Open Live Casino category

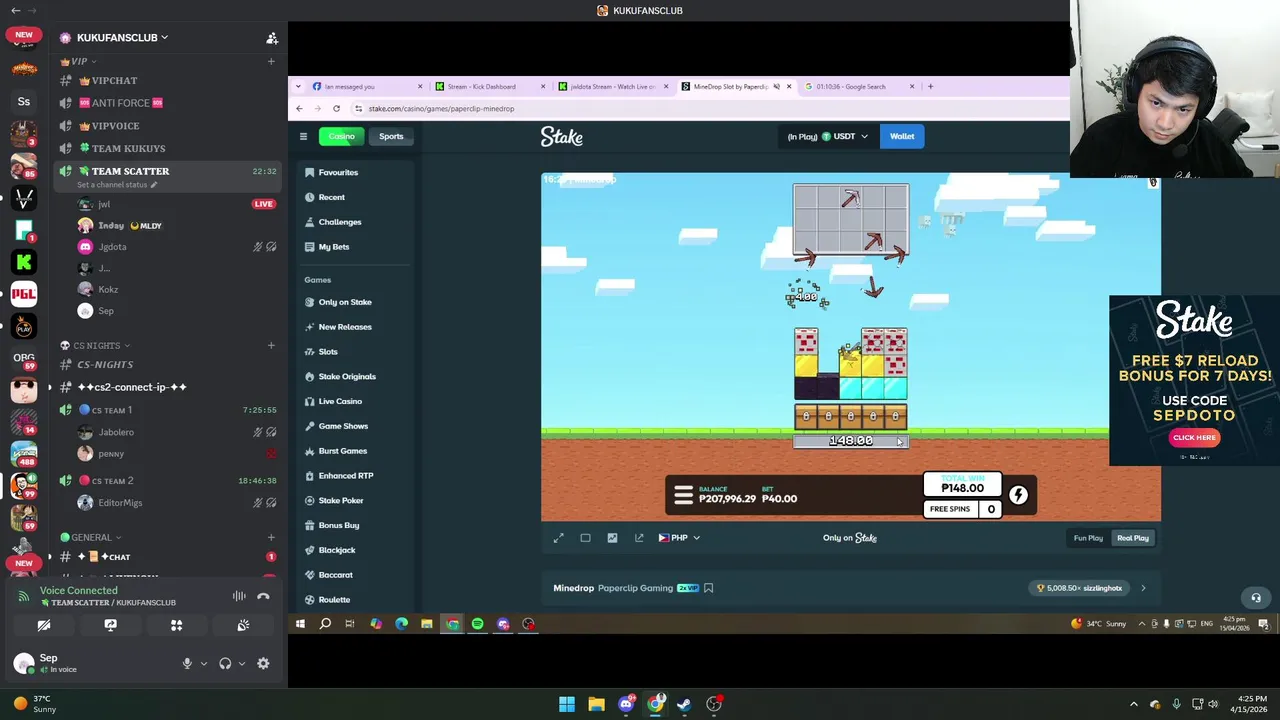tap(355, 401)
